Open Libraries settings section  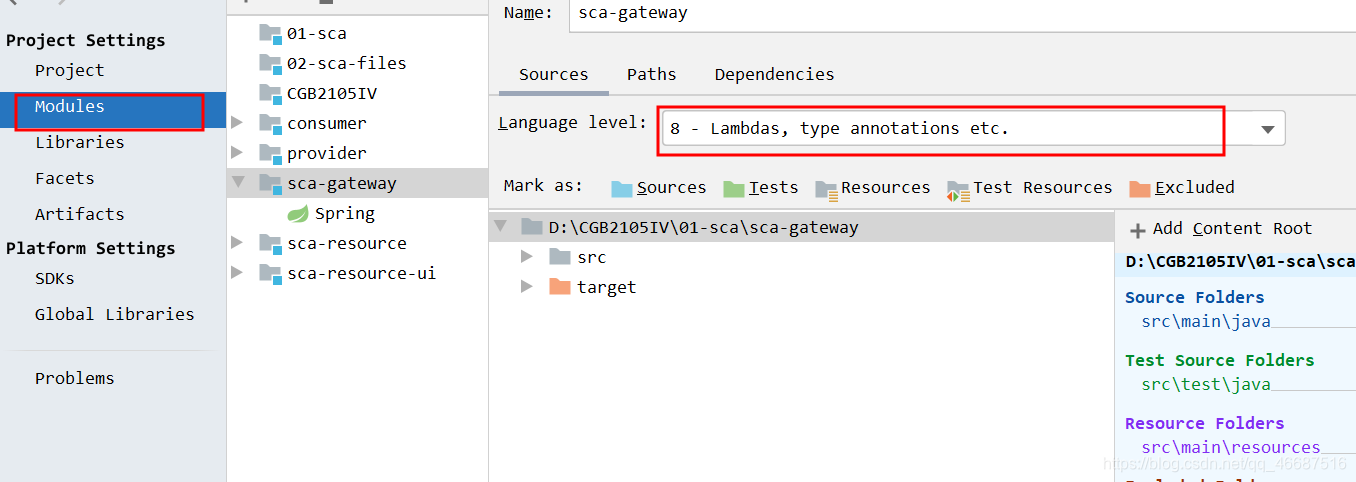[x=80, y=142]
